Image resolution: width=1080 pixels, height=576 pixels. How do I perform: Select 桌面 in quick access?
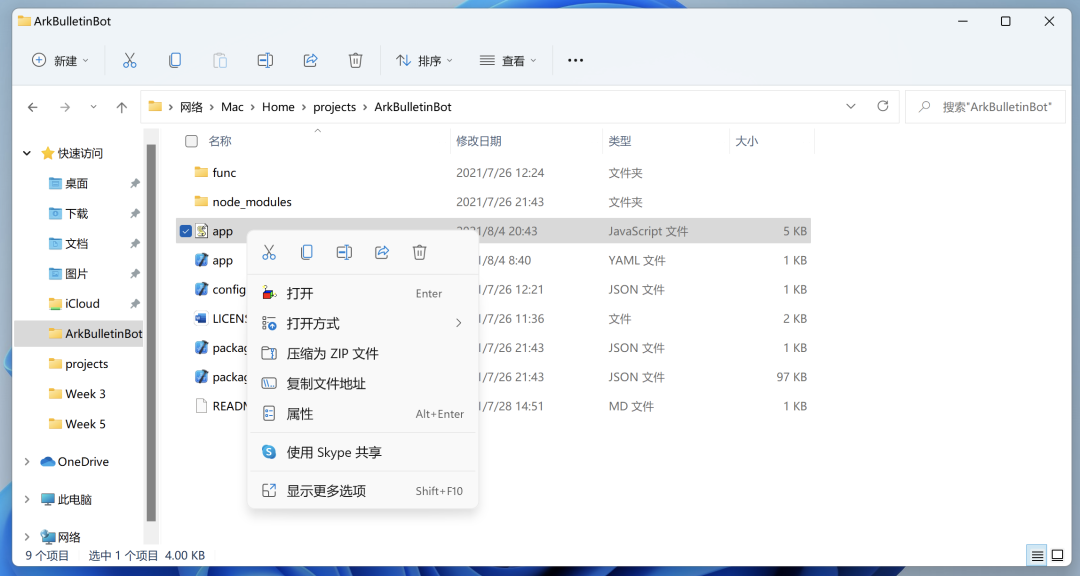(76, 183)
